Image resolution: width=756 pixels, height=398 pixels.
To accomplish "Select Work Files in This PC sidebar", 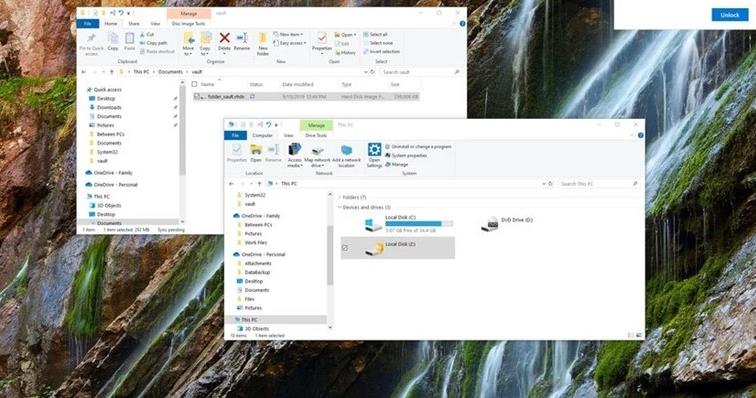I will click(x=253, y=243).
